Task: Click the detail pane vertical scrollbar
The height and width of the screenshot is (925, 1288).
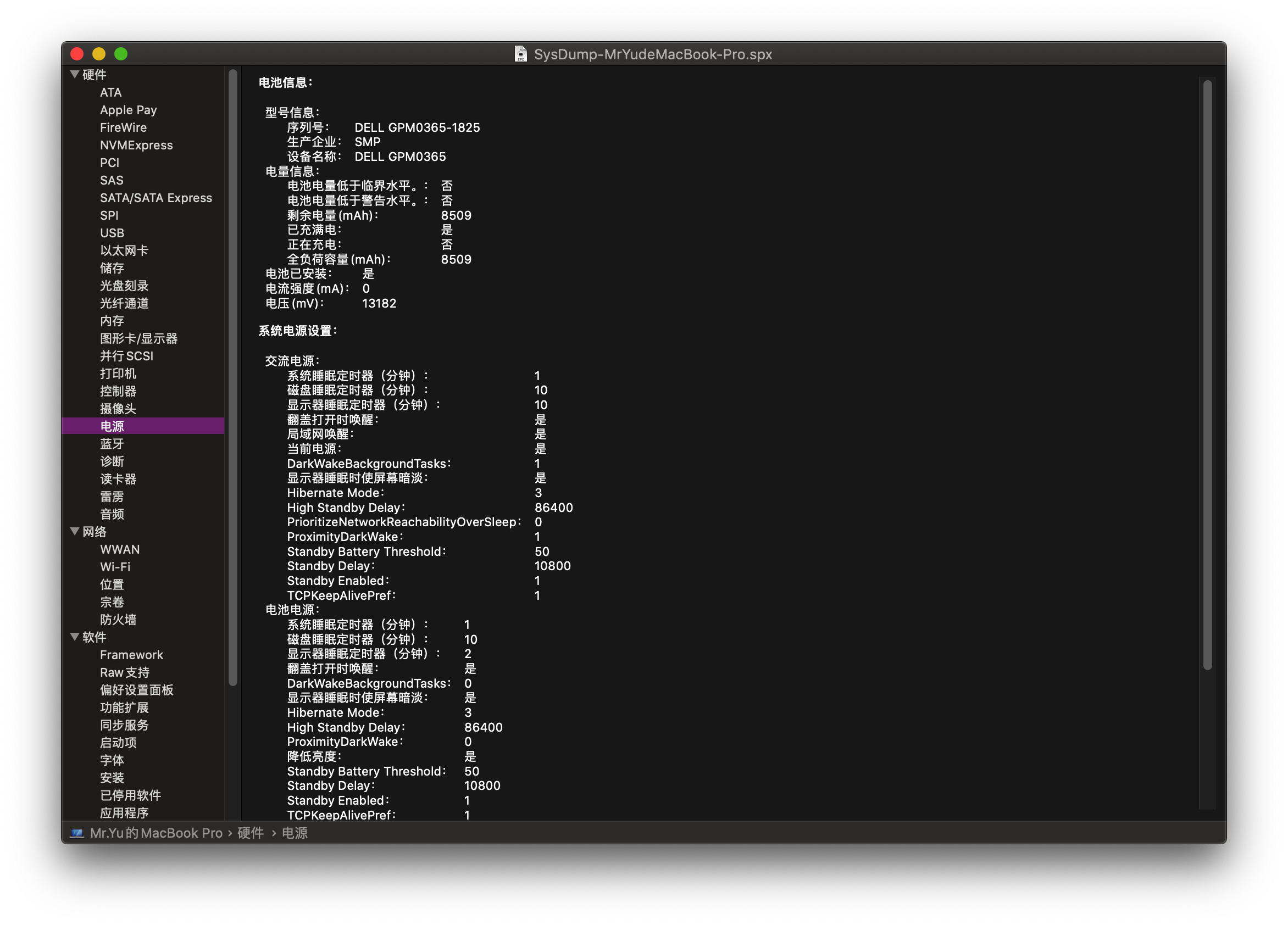Action: (x=1207, y=375)
